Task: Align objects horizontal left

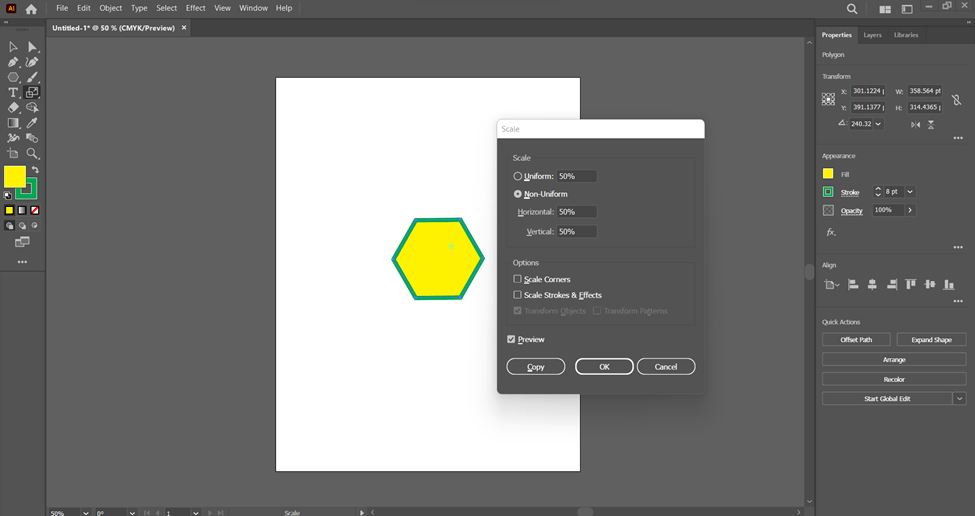Action: click(x=853, y=285)
